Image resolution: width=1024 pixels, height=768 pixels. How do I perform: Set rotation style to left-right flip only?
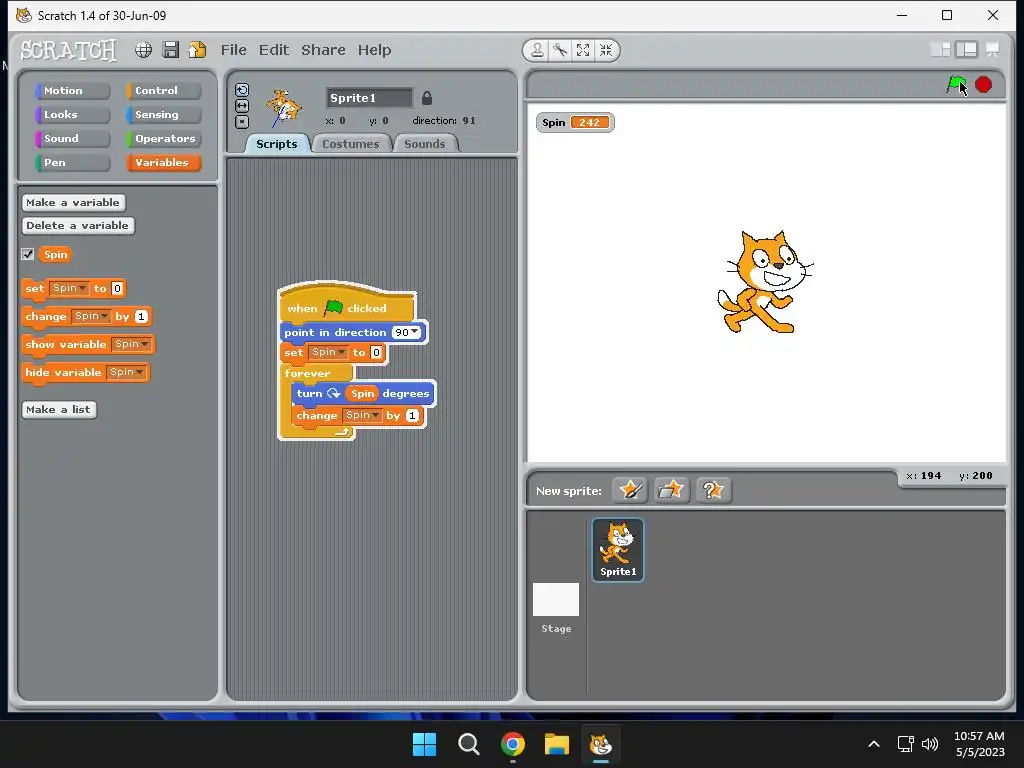(242, 106)
